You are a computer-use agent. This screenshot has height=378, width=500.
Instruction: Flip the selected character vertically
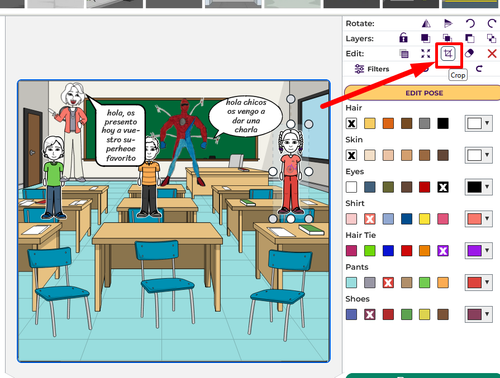(x=448, y=24)
